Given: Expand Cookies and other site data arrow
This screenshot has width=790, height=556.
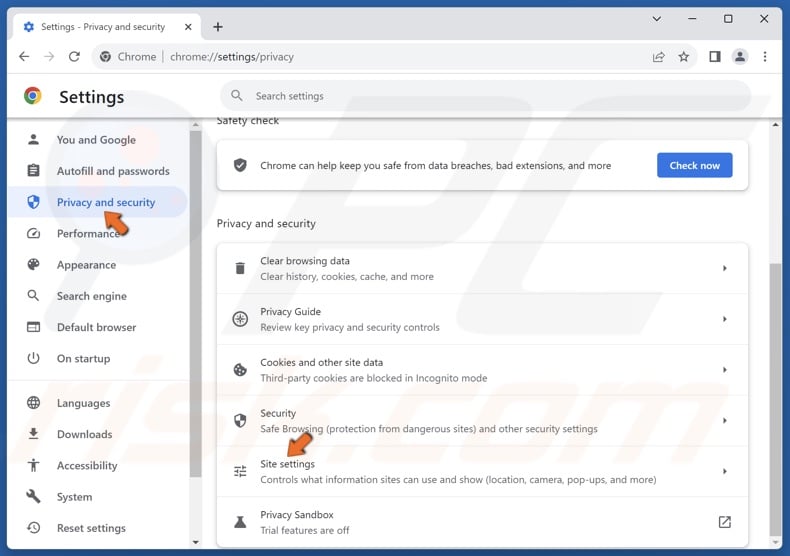Looking at the screenshot, I should pos(725,370).
